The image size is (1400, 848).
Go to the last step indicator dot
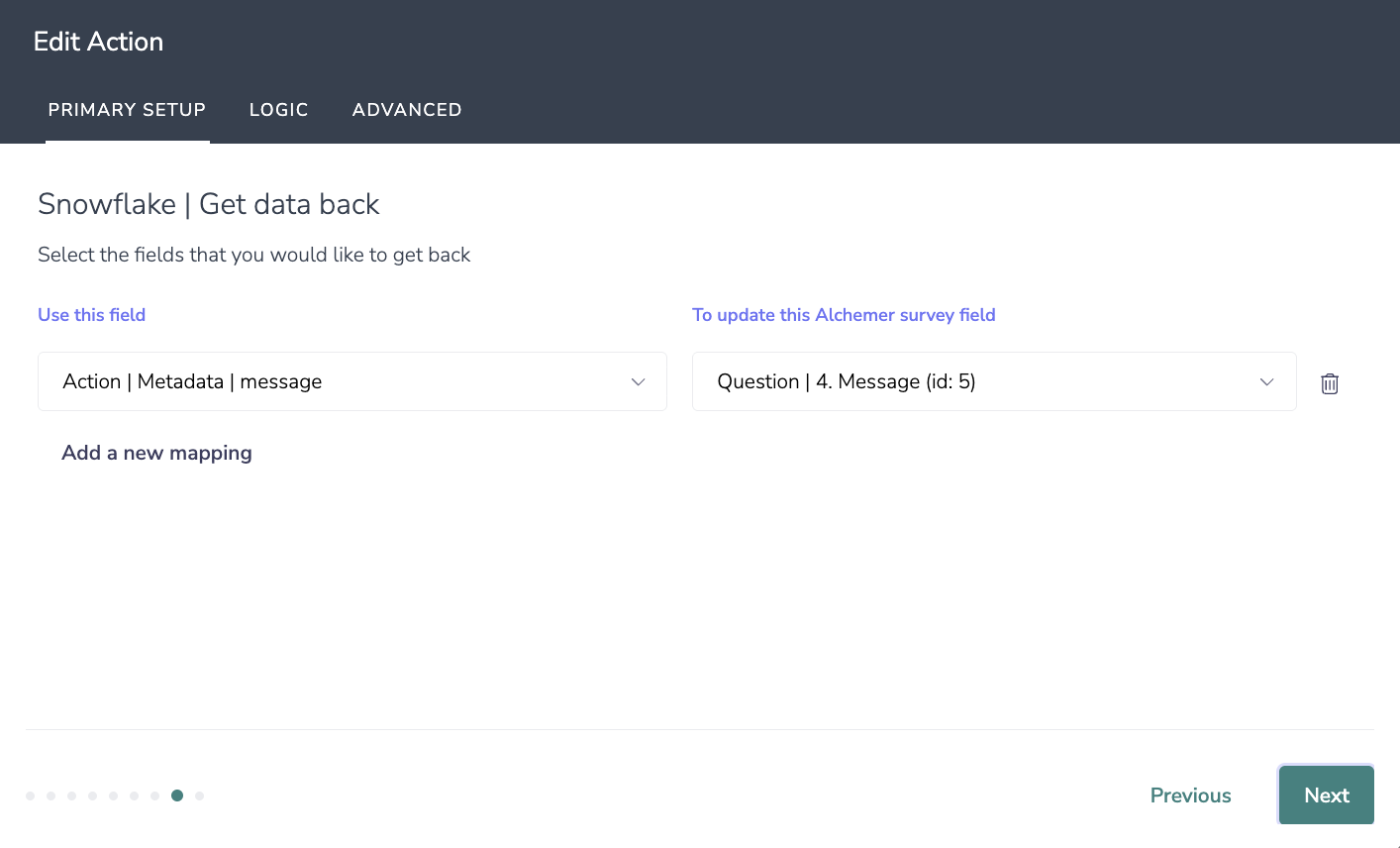pyautogui.click(x=200, y=795)
